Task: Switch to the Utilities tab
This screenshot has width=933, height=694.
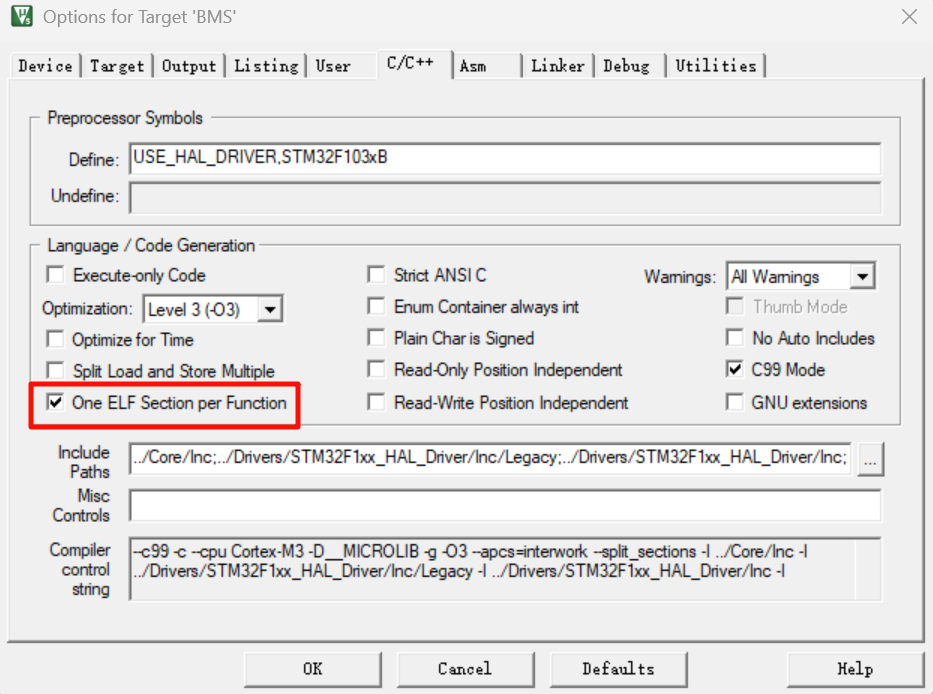Action: click(x=716, y=65)
